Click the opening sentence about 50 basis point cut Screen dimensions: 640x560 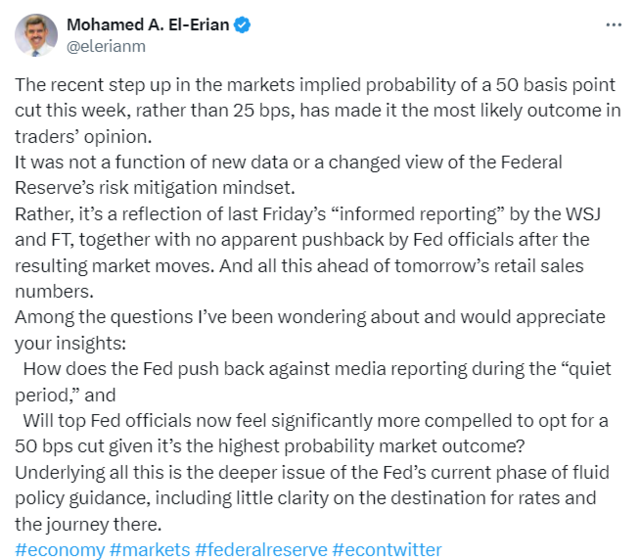point(315,84)
